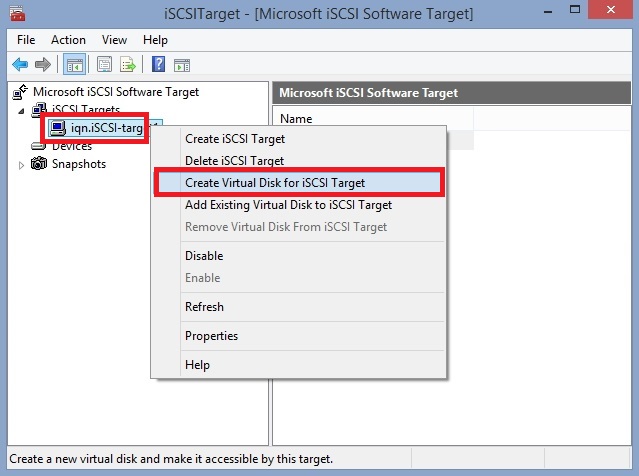This screenshot has height=476, width=639.
Task: Minimize the iSCSITarget window
Action: tap(548, 11)
